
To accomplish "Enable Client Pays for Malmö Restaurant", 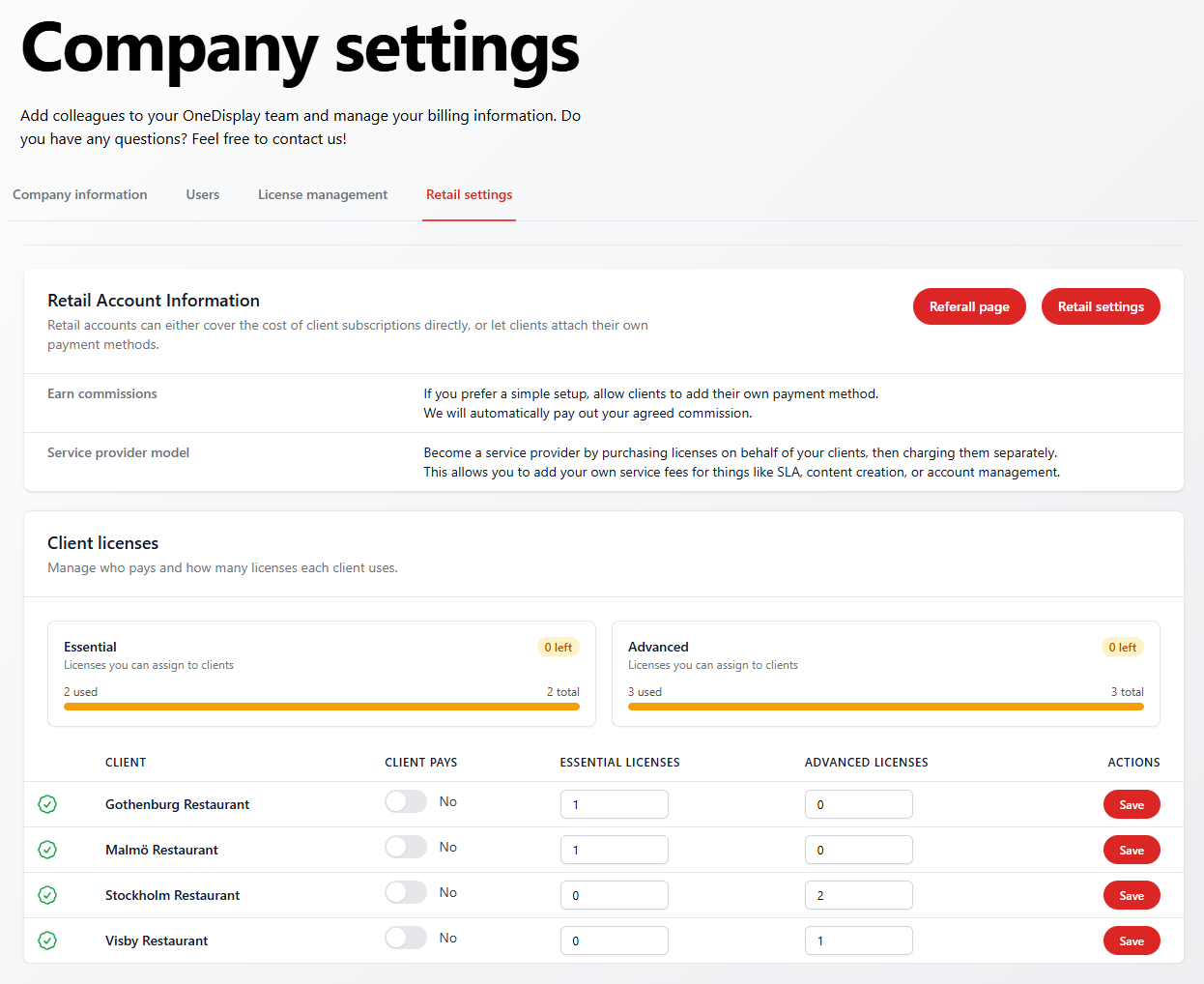I will pos(406,847).
